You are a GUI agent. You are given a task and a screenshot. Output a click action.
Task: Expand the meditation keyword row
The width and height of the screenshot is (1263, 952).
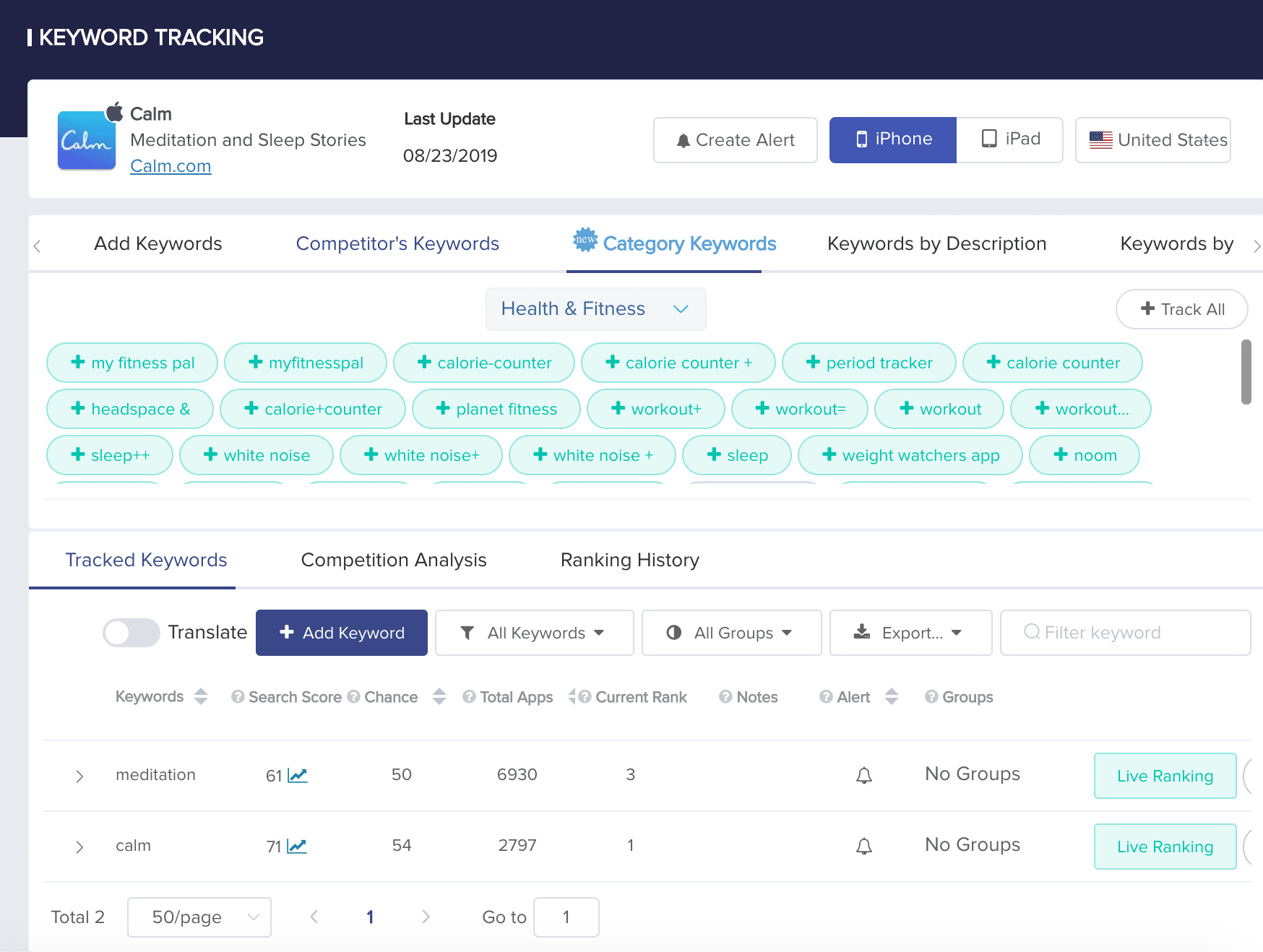(x=79, y=776)
